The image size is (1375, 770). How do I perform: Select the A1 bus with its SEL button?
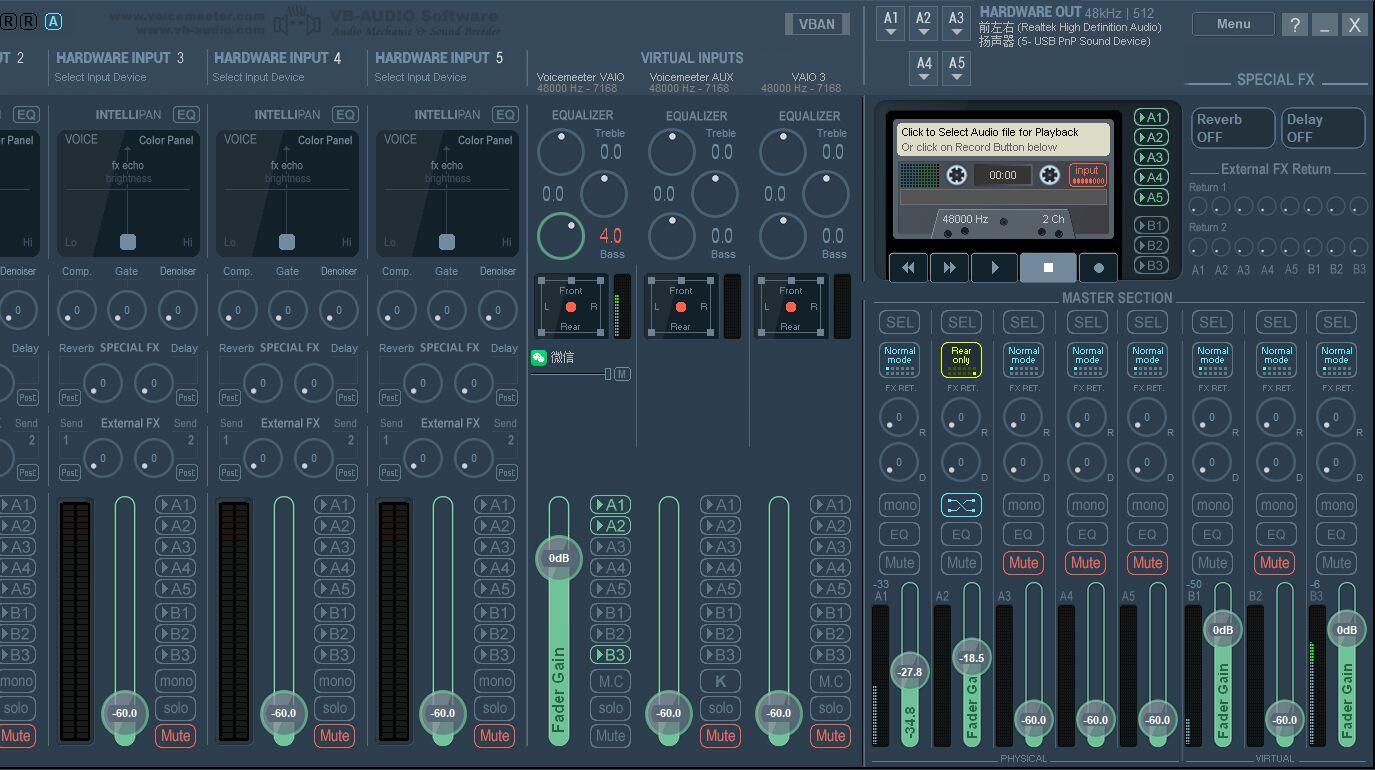point(899,322)
